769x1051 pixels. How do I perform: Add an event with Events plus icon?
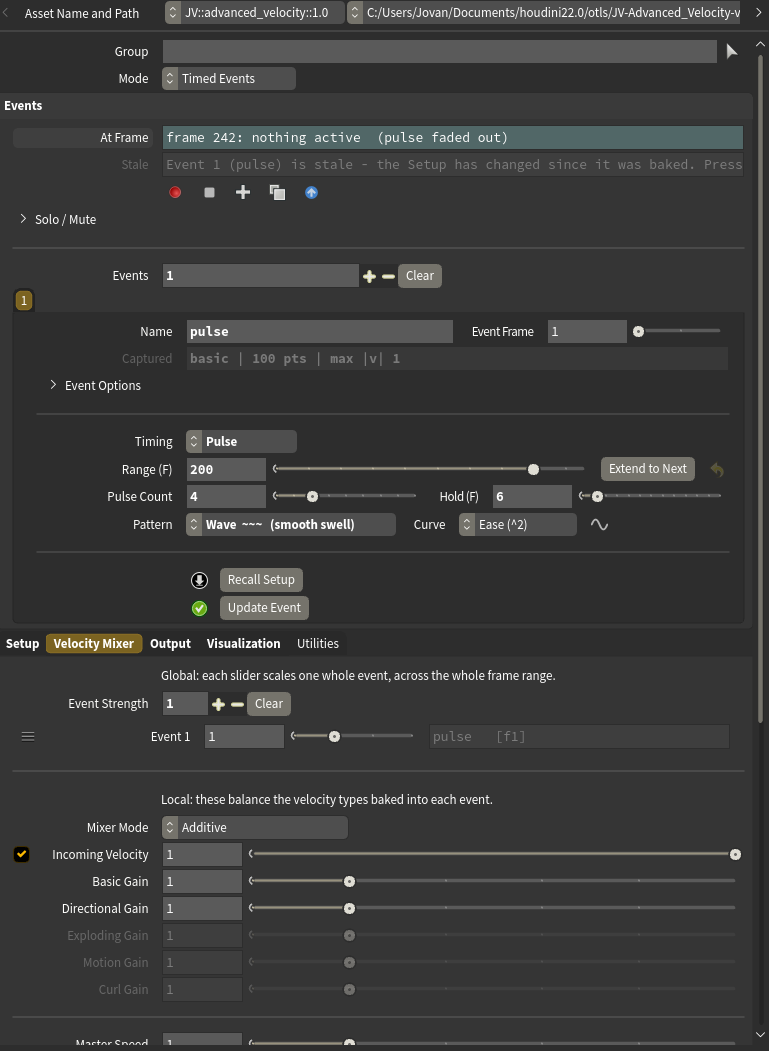pyautogui.click(x=369, y=276)
